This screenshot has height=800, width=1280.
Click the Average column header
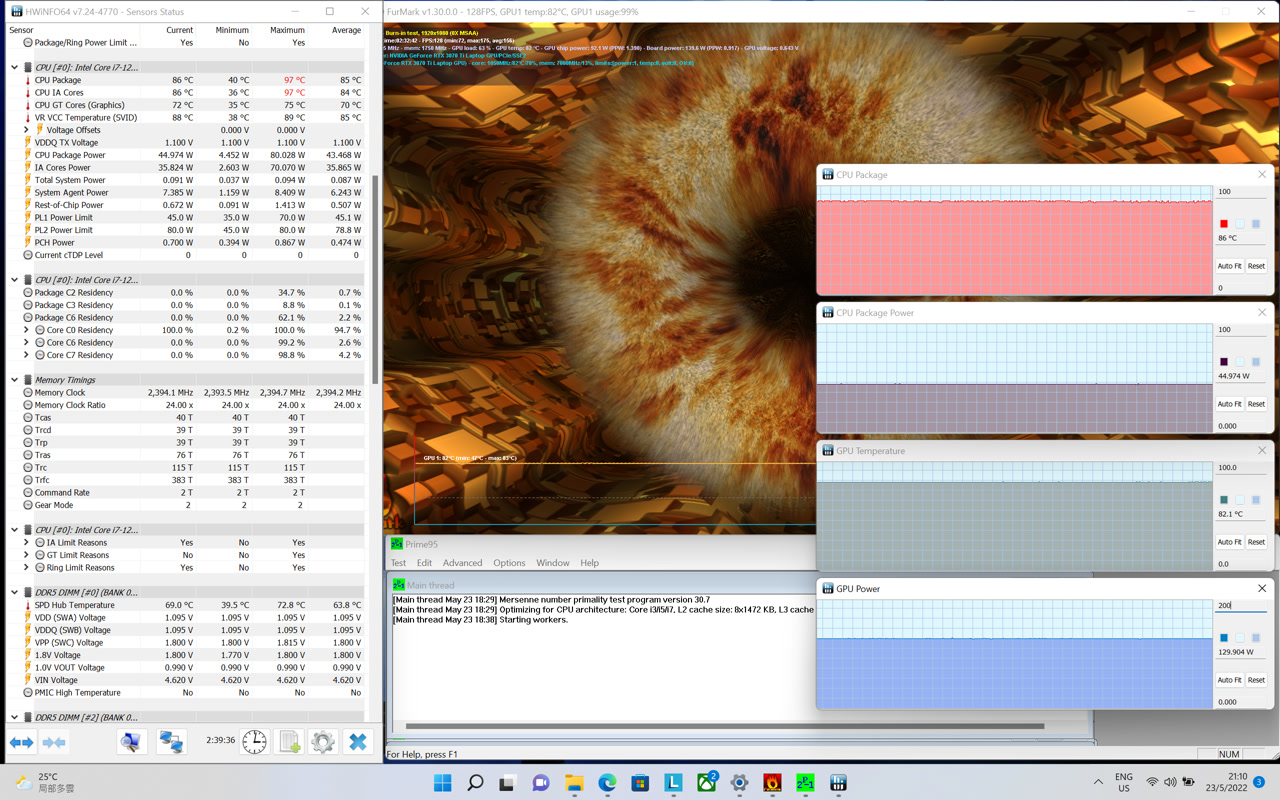346,30
